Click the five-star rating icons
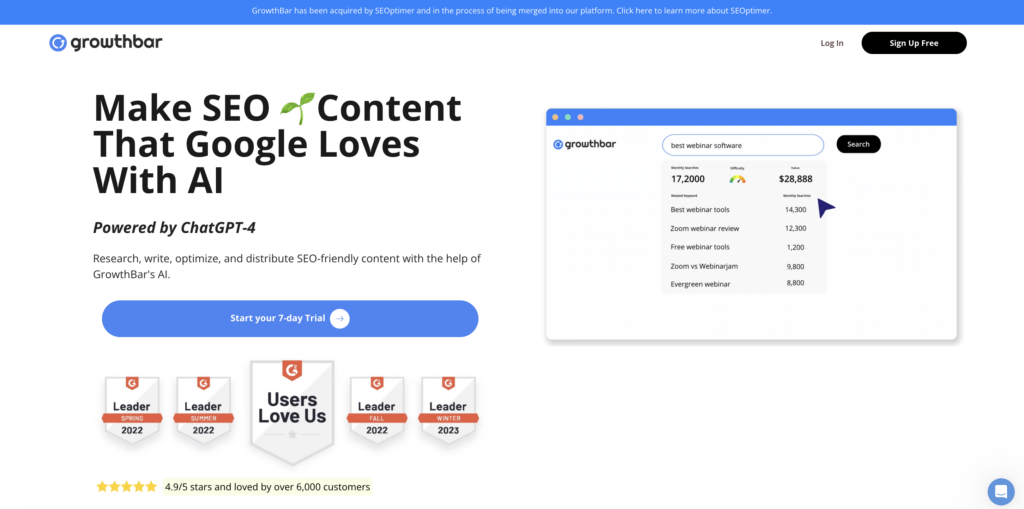 127,487
